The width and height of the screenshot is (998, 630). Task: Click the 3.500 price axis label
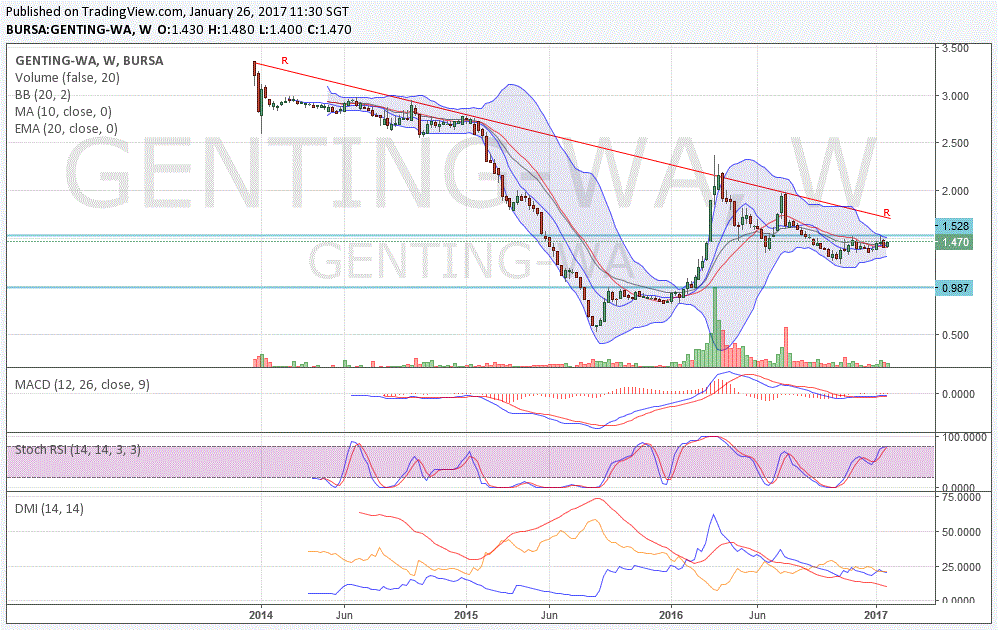coord(955,48)
